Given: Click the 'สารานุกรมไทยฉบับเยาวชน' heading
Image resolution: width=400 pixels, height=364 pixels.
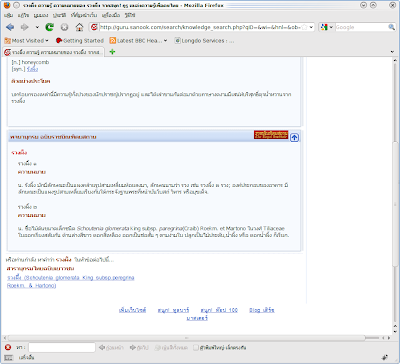Looking at the screenshot, I should coord(40,269).
